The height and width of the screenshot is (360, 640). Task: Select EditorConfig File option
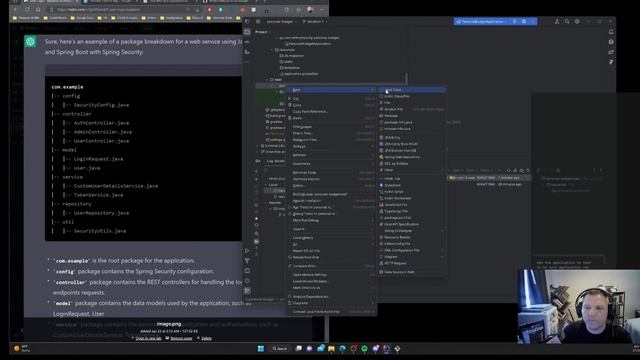pyautogui.click(x=411, y=244)
